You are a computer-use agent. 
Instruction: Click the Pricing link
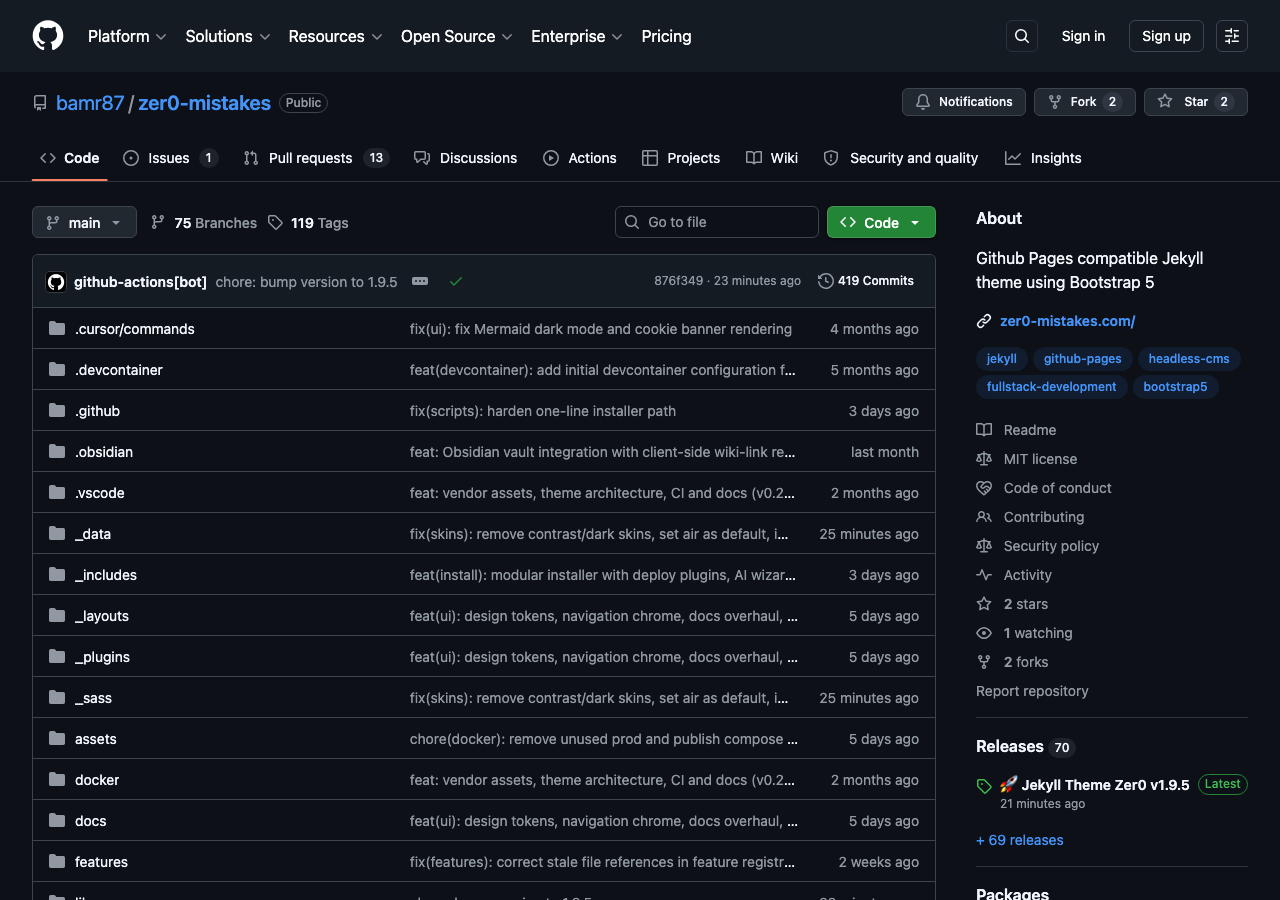pyautogui.click(x=666, y=36)
